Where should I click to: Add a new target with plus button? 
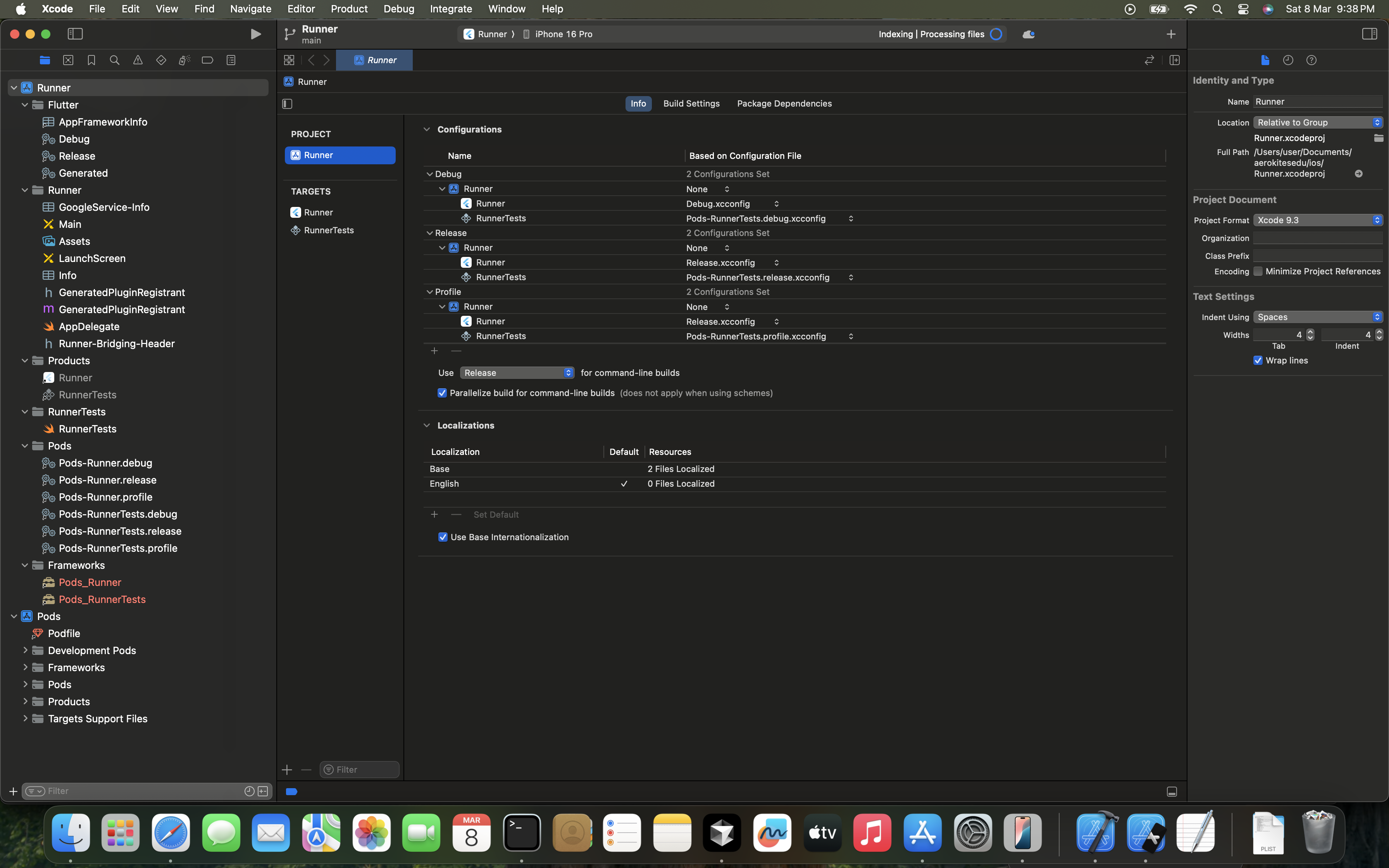point(287,770)
